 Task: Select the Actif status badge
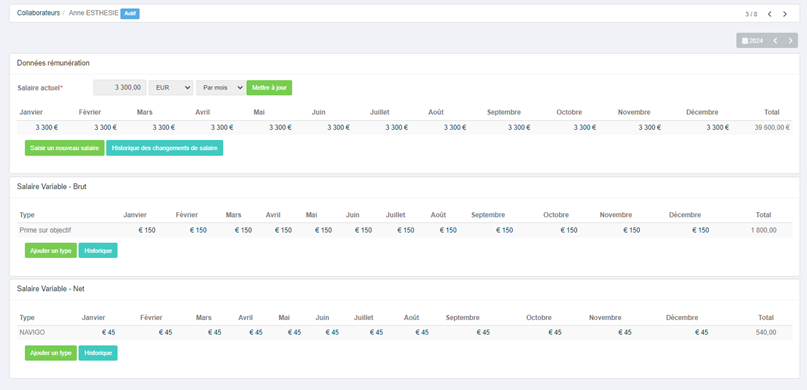pyautogui.click(x=130, y=13)
